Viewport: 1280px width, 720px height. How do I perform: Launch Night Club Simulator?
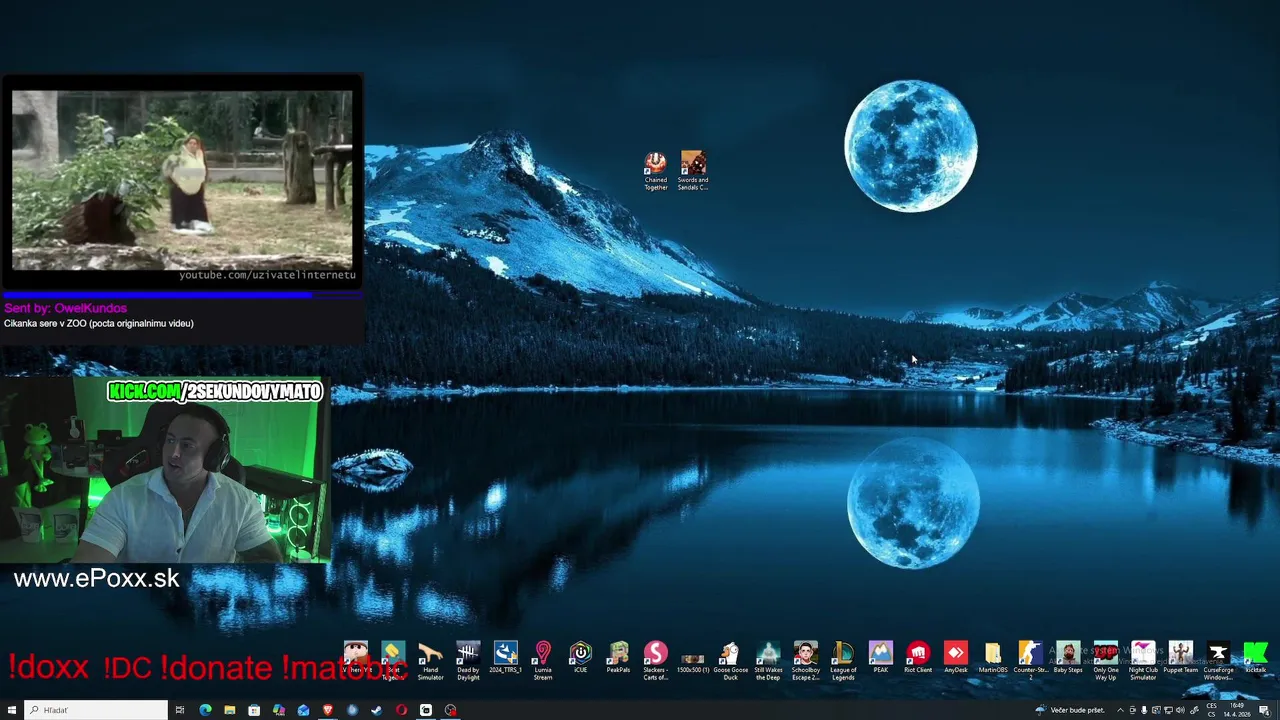tap(1143, 662)
